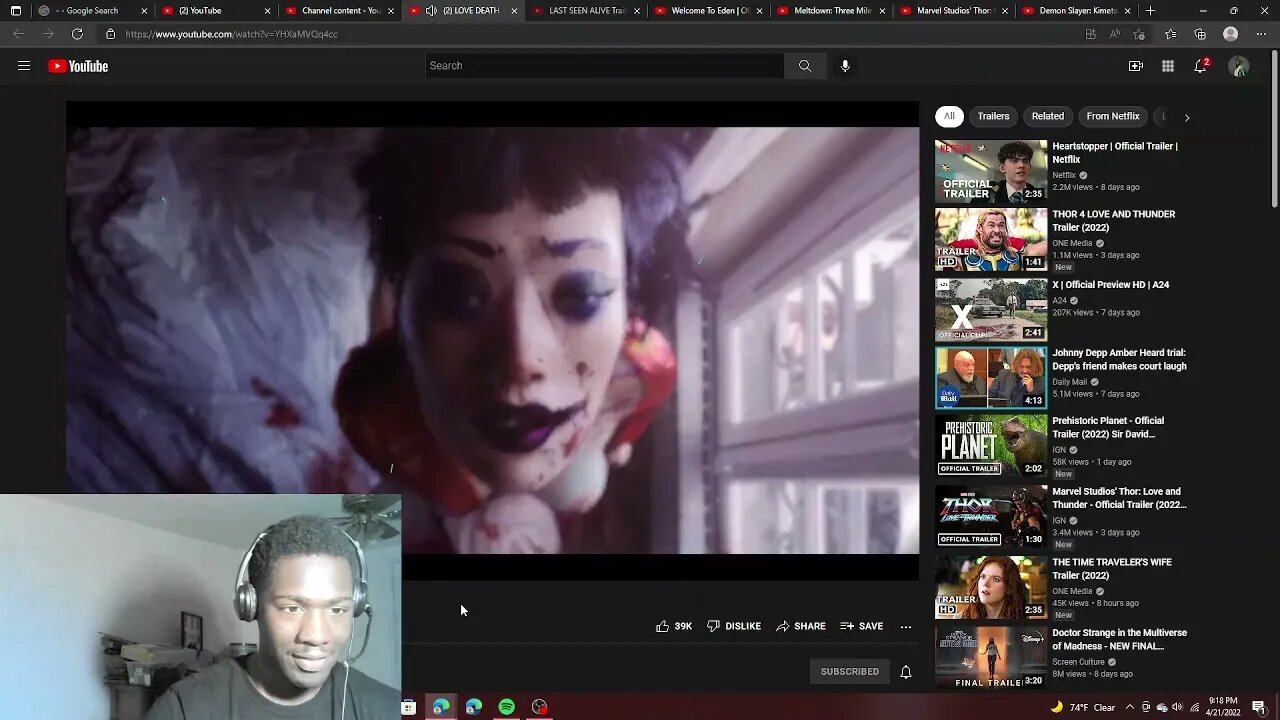Select the All filter chip
Screen dimensions: 1280x720
point(949,116)
